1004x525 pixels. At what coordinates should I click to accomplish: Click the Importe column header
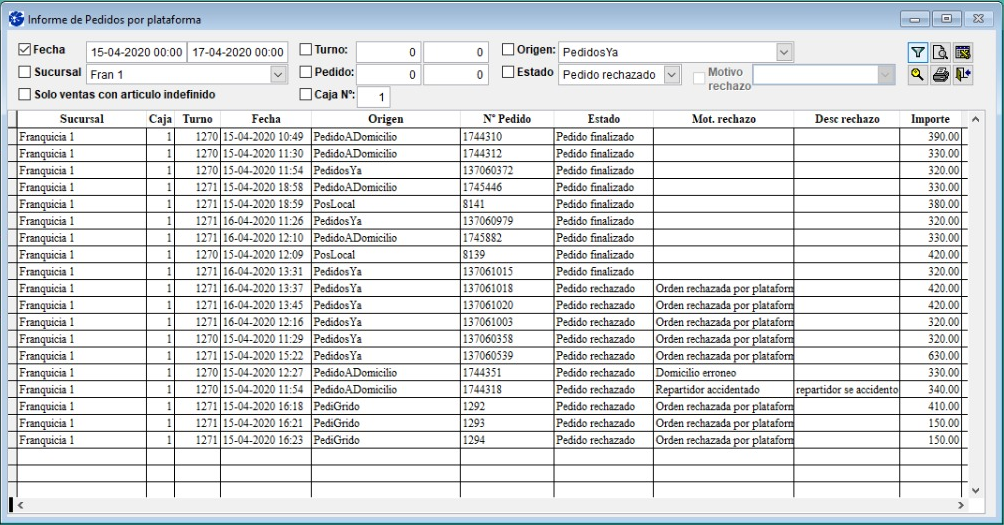929,119
